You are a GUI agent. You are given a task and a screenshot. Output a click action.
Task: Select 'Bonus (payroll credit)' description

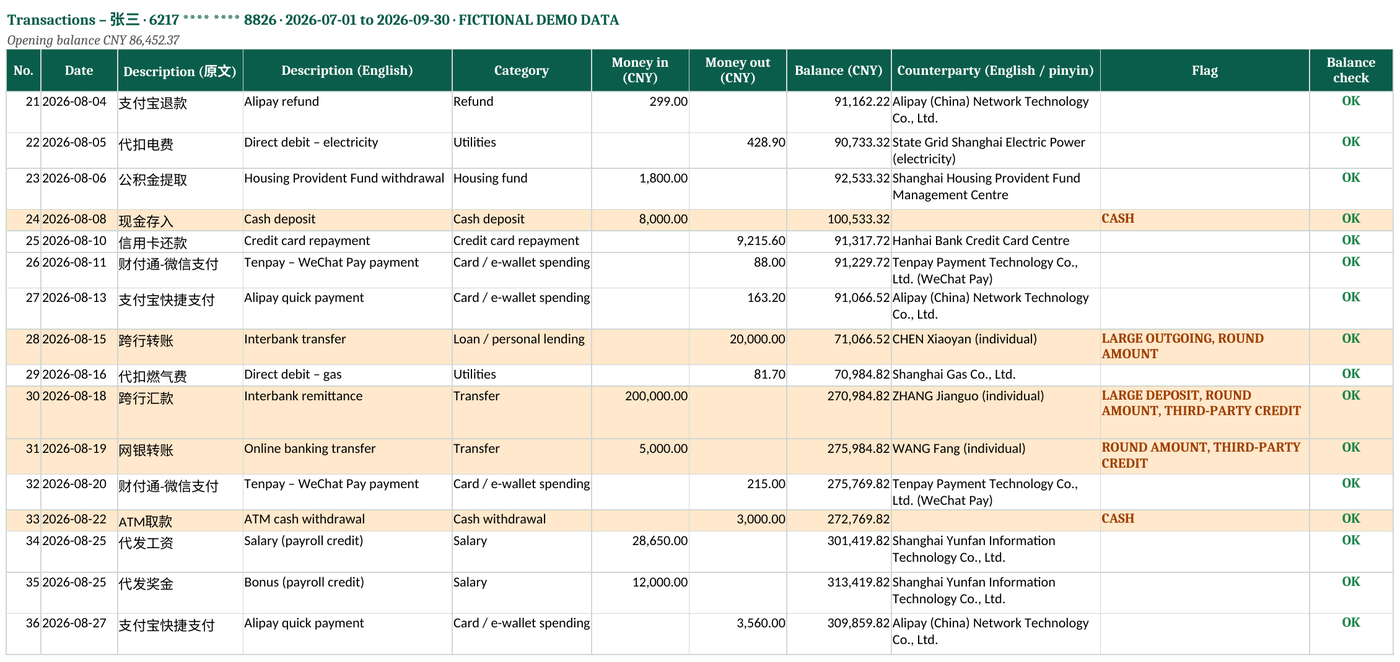[347, 592]
